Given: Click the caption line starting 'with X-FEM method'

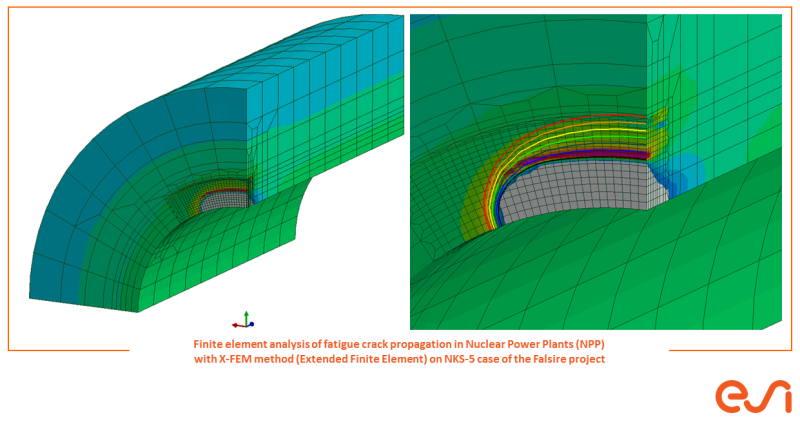Looking at the screenshot, I should [399, 359].
